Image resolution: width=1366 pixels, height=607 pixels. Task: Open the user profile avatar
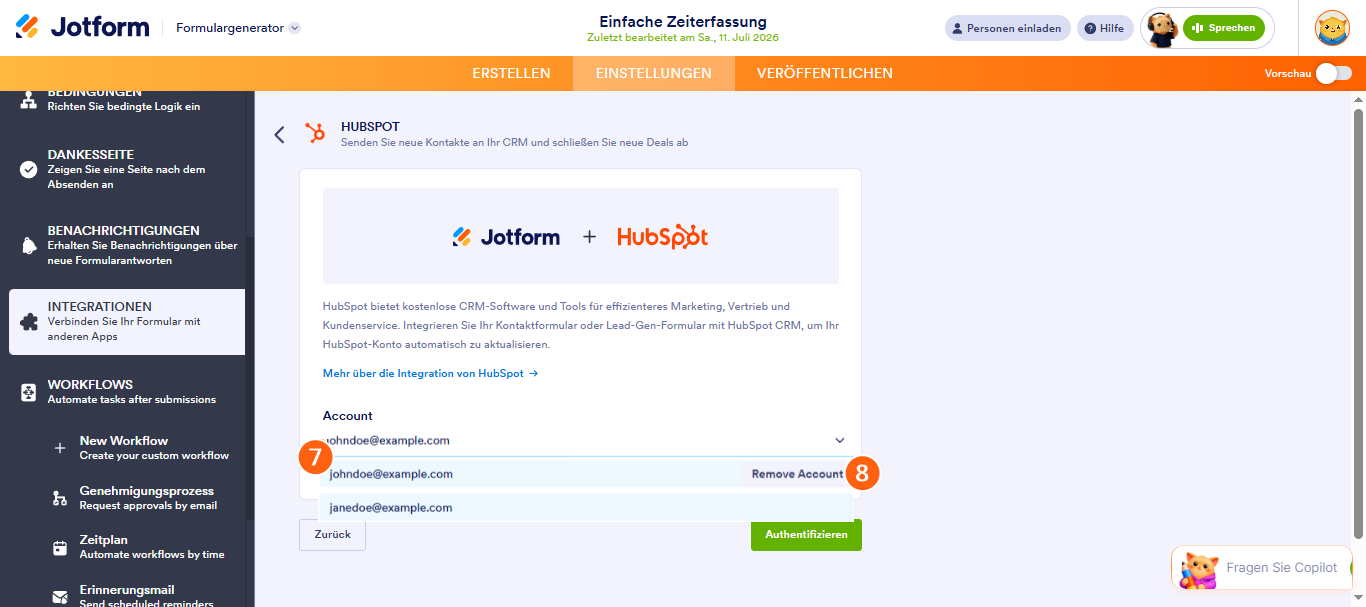click(1332, 28)
